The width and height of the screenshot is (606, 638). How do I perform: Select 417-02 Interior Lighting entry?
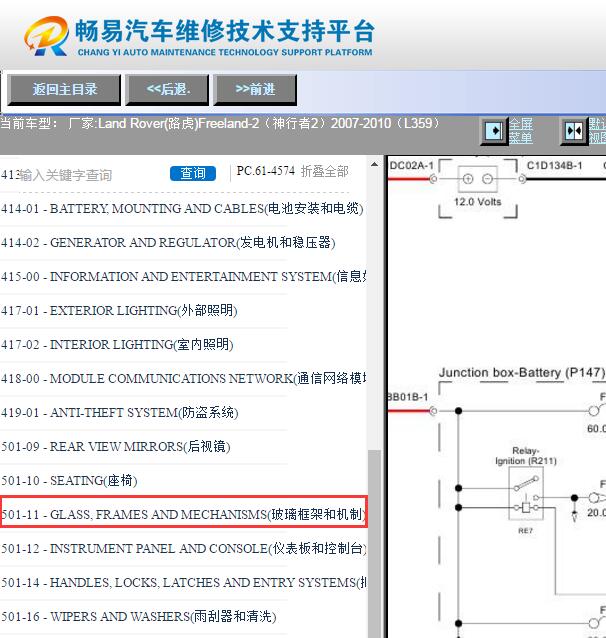tap(117, 345)
